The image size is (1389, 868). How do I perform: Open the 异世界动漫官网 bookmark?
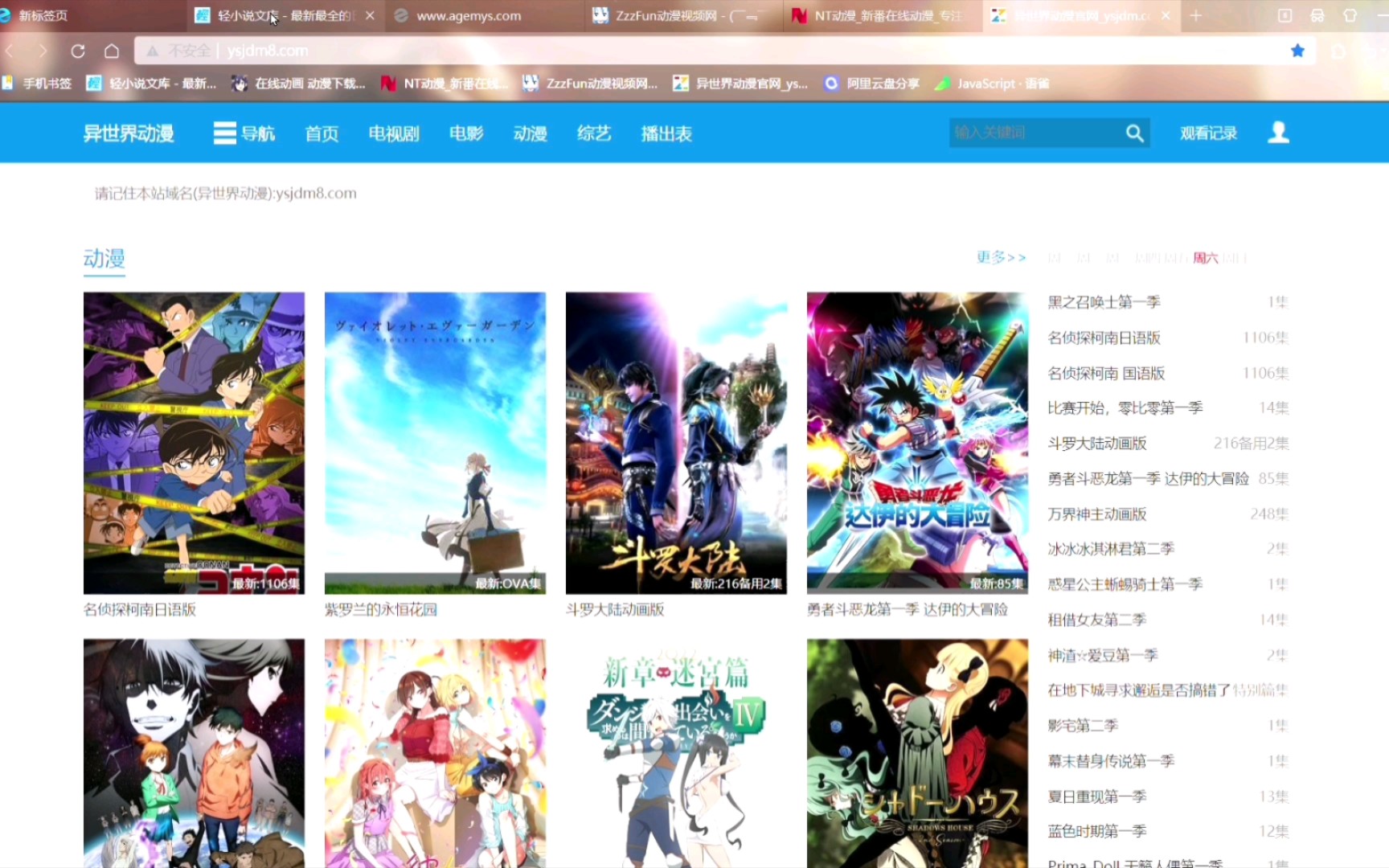741,84
